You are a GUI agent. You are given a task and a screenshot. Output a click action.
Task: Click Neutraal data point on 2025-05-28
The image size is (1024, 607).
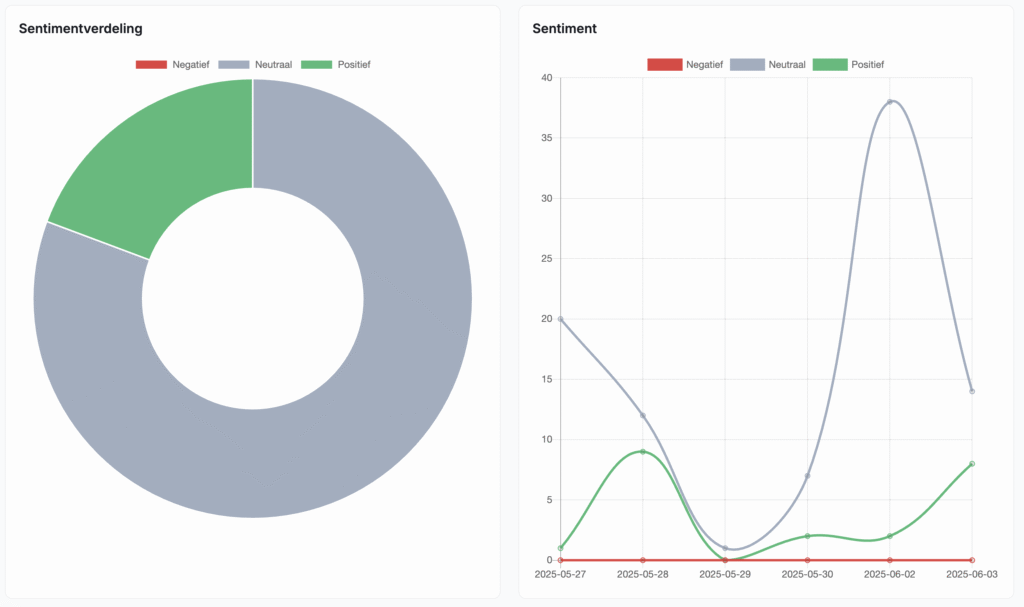(643, 415)
